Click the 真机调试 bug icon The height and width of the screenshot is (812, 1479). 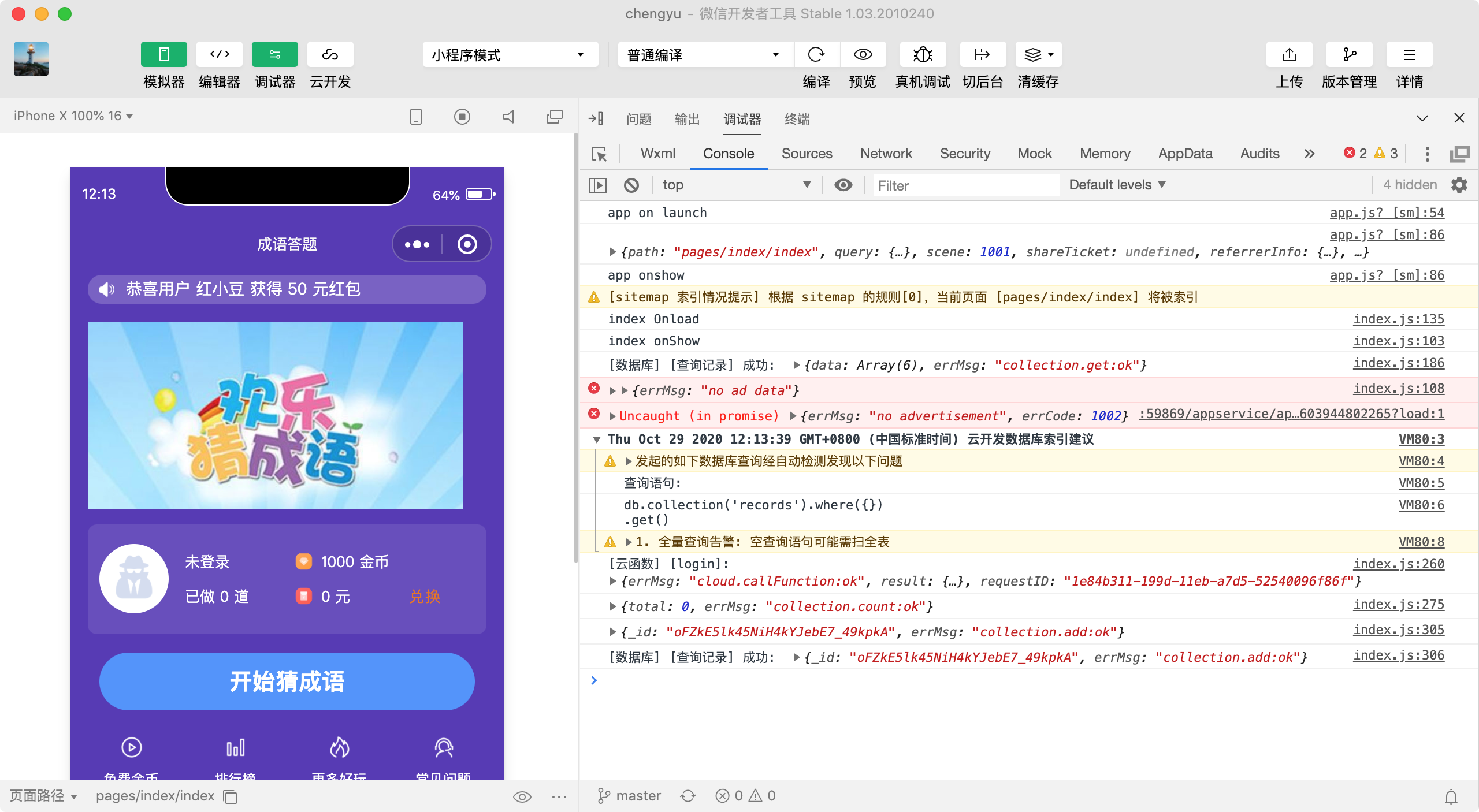click(x=923, y=54)
